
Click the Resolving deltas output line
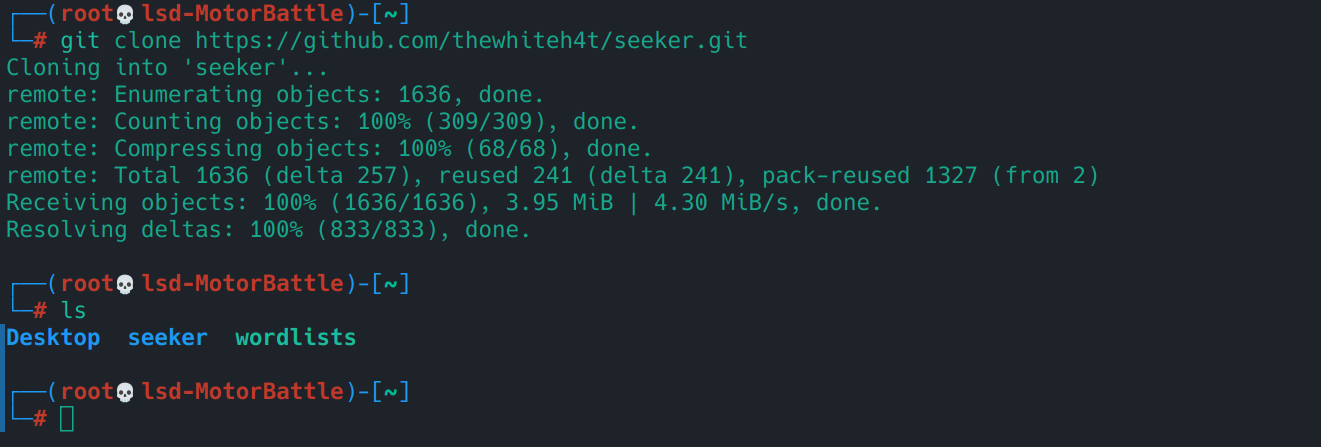(268, 230)
